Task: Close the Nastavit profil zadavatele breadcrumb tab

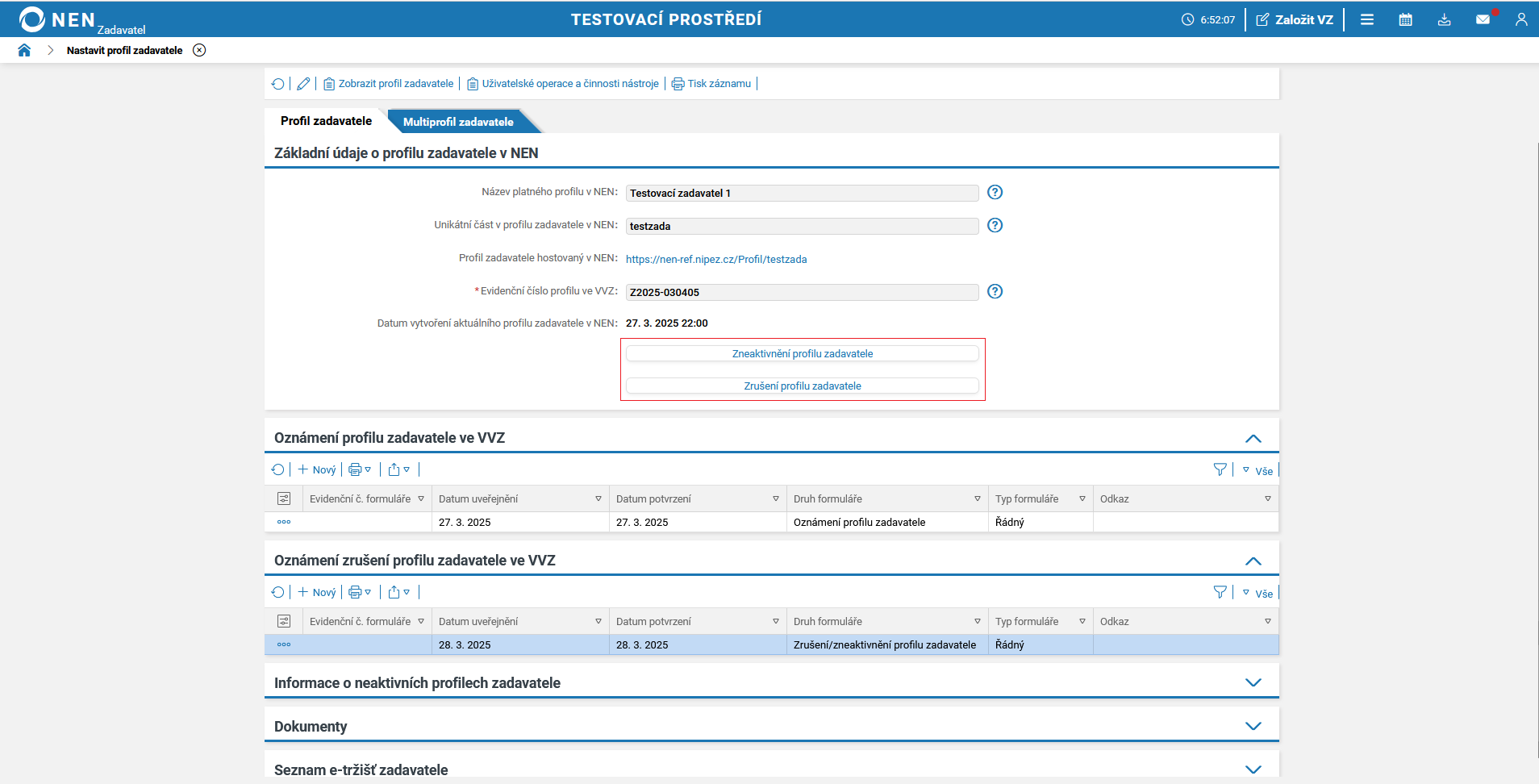Action: pos(199,50)
